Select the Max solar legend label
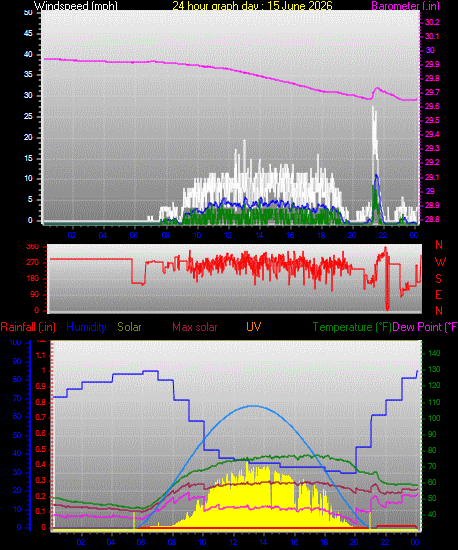Viewport: 458px width, 550px height. point(195,327)
